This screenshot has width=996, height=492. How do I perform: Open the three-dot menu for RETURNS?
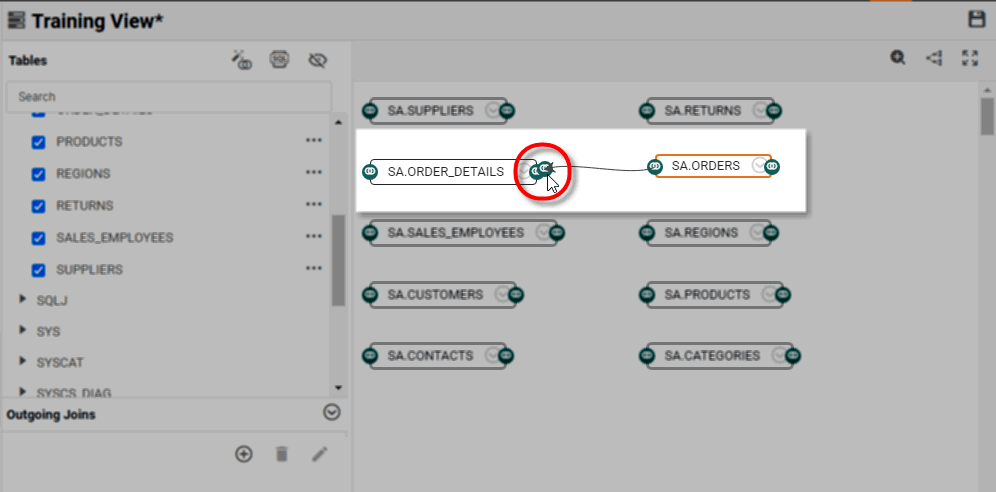314,206
